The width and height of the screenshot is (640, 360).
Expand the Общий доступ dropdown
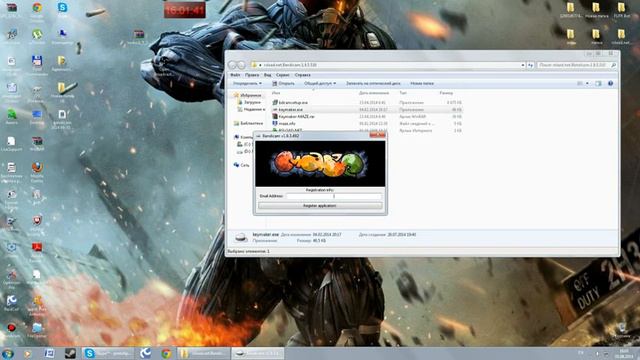click(320, 83)
